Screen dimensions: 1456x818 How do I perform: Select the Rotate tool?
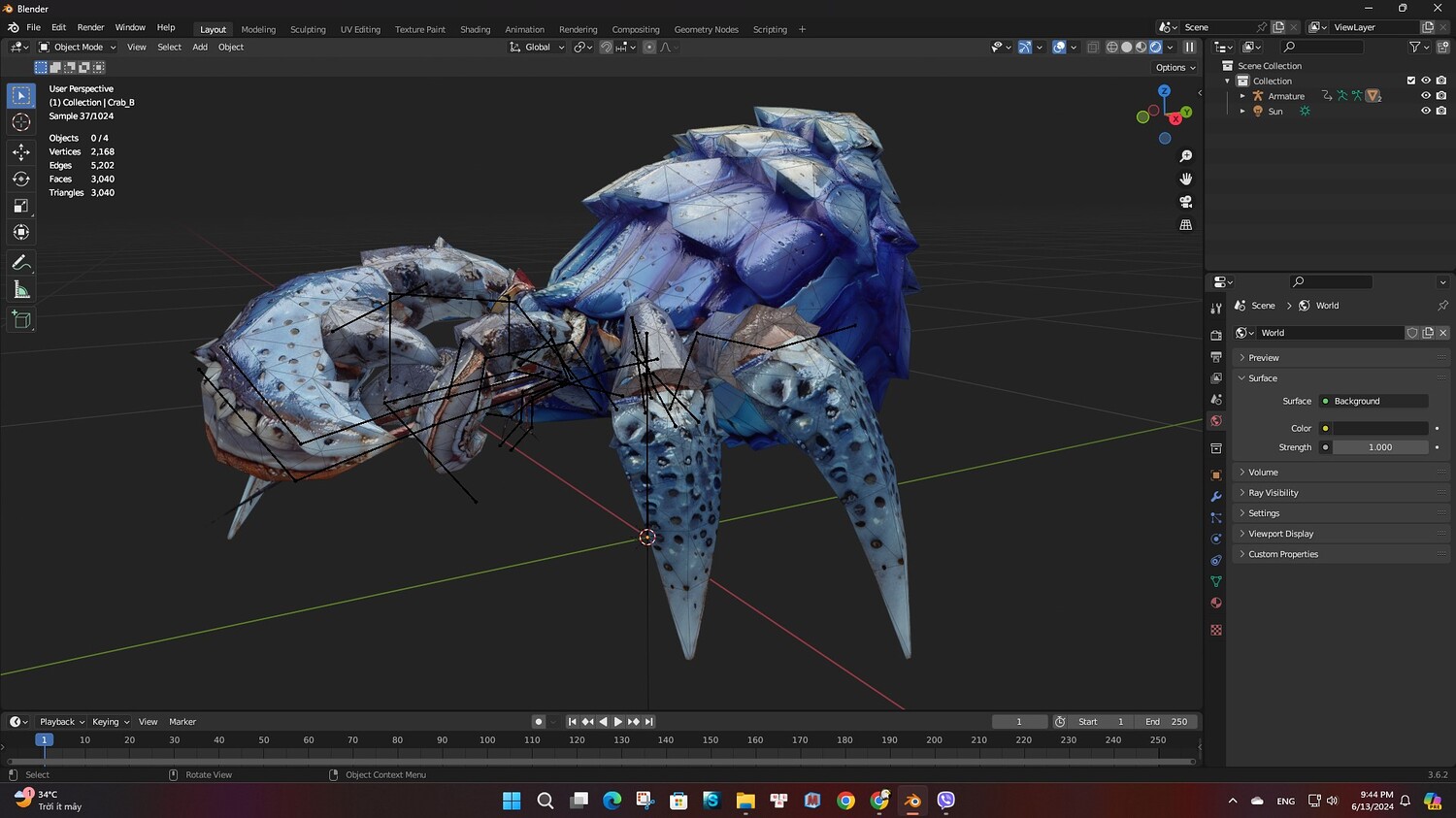coord(20,179)
